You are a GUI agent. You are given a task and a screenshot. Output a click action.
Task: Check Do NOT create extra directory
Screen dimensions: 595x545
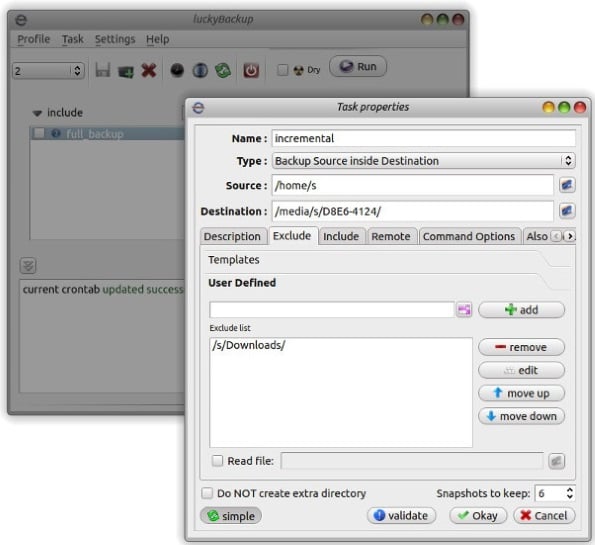[207, 493]
